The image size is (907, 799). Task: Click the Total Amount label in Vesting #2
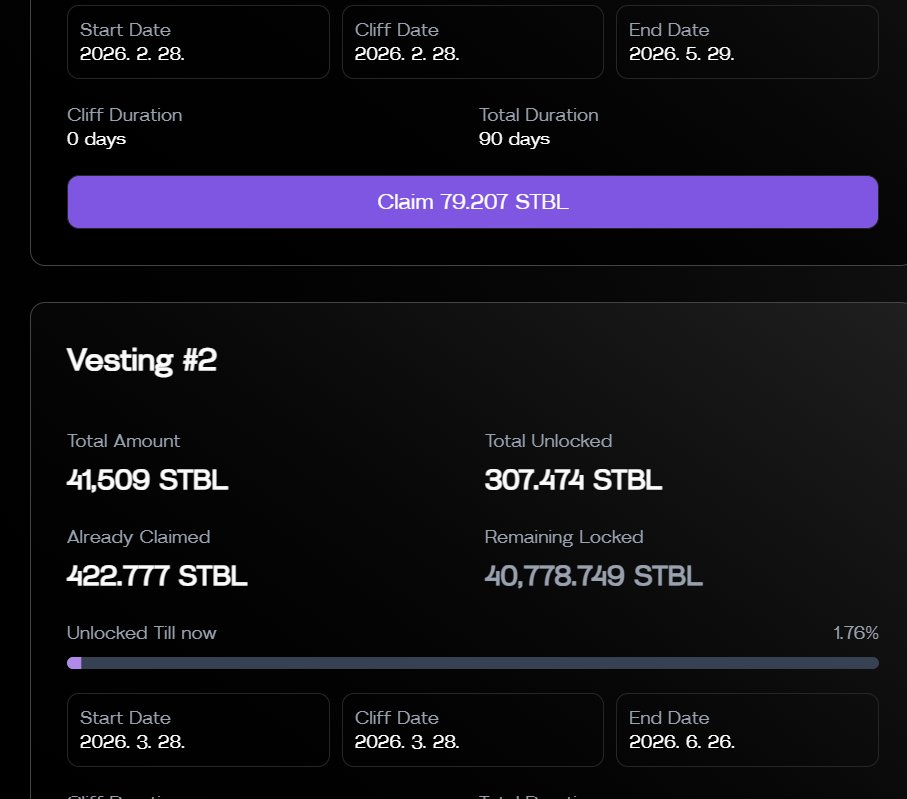[123, 441]
